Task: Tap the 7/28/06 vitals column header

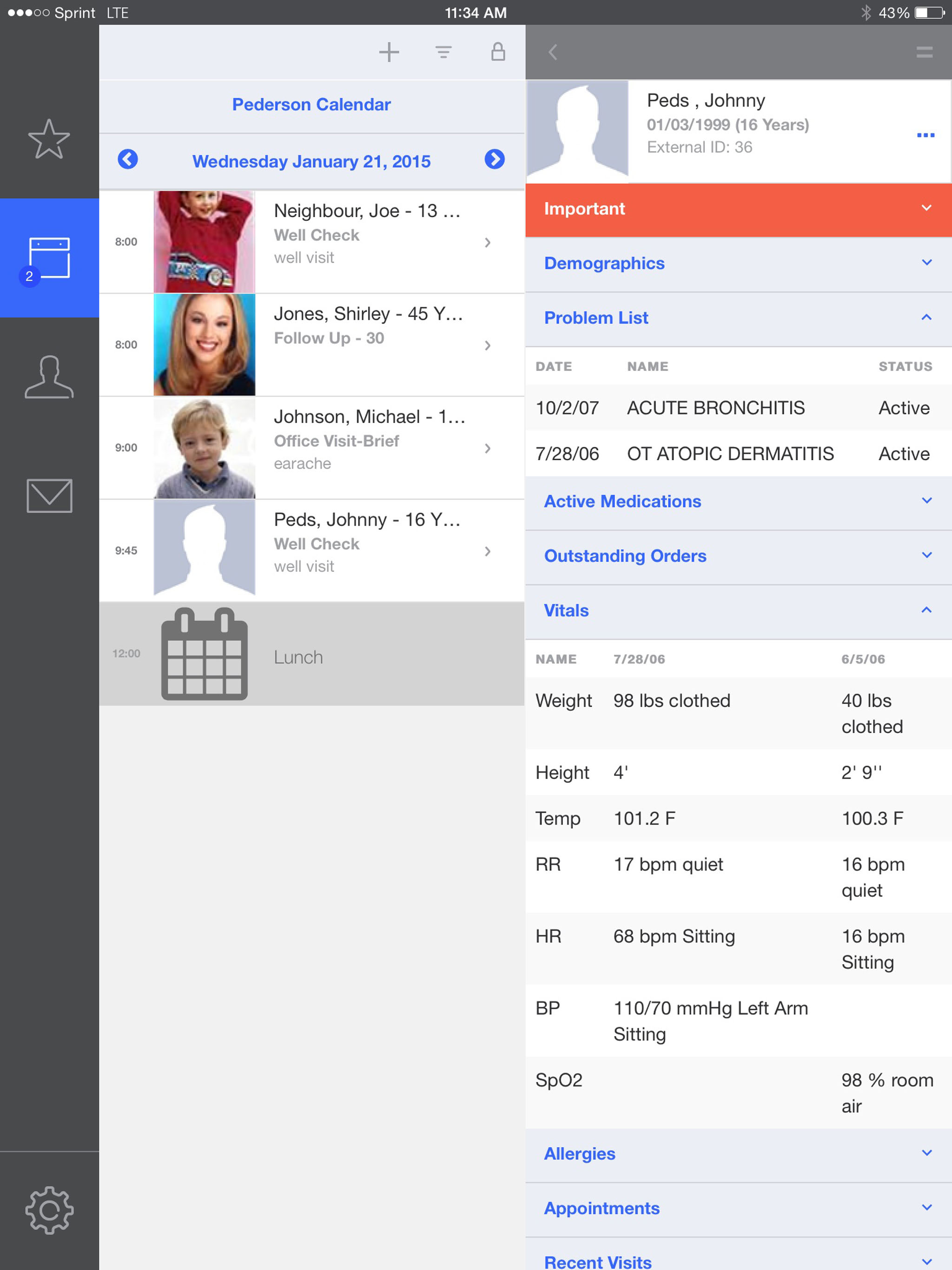Action: tap(639, 659)
